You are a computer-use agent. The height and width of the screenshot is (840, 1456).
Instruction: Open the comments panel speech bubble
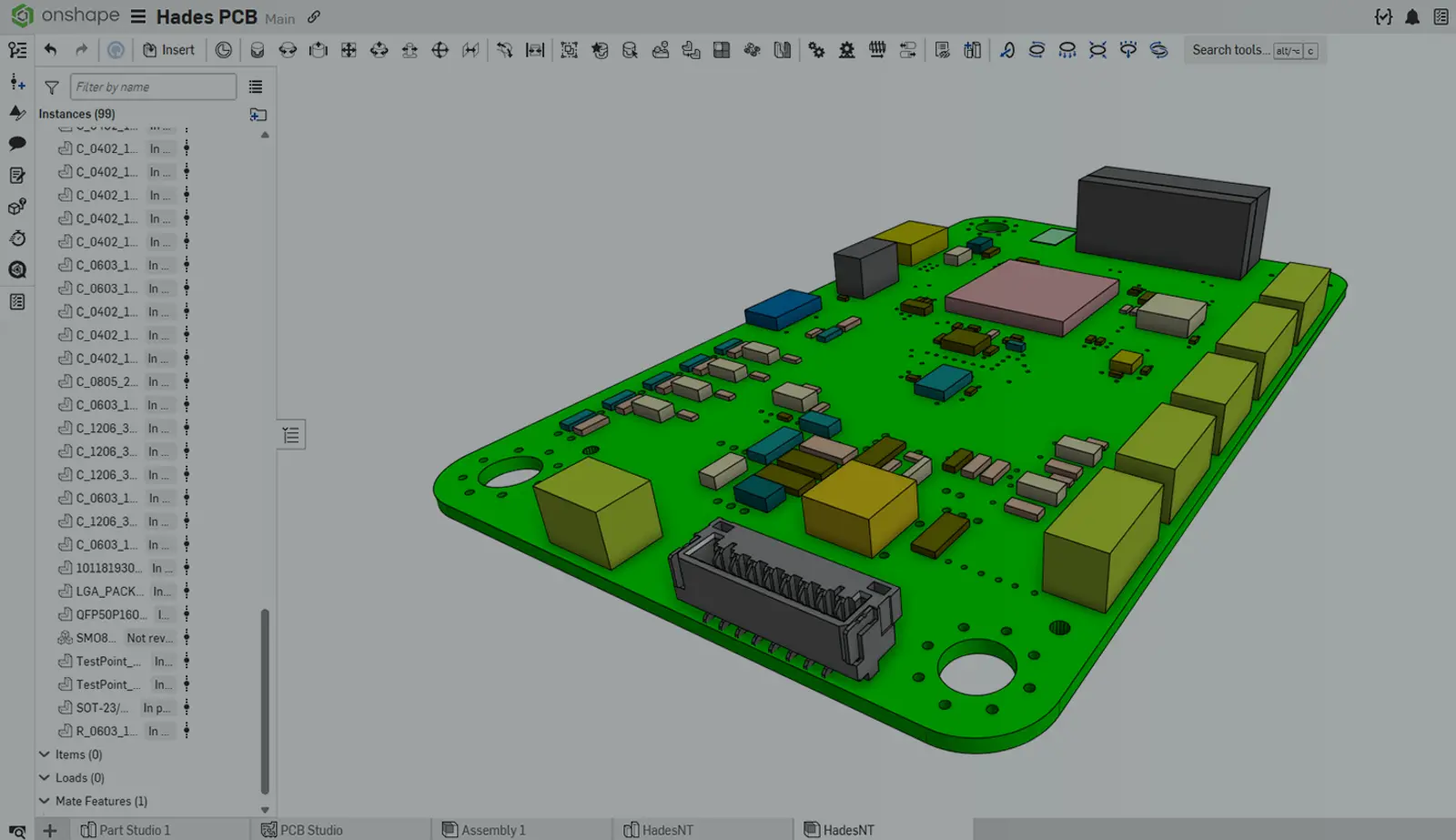point(17,144)
